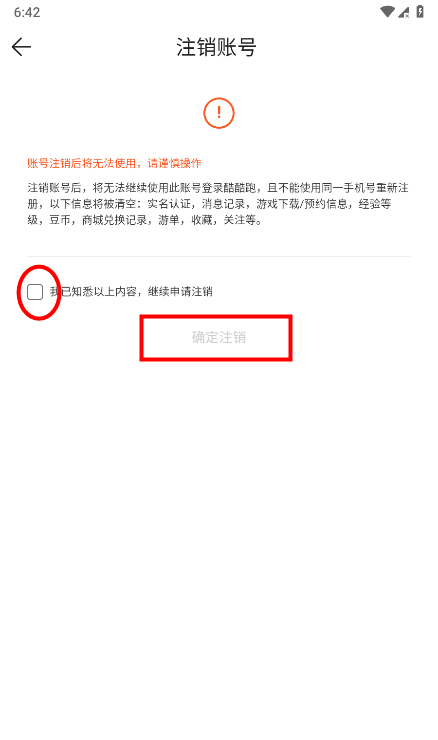The image size is (438, 740).
Task: Click the 确定注销 button
Action: pyautogui.click(x=219, y=337)
